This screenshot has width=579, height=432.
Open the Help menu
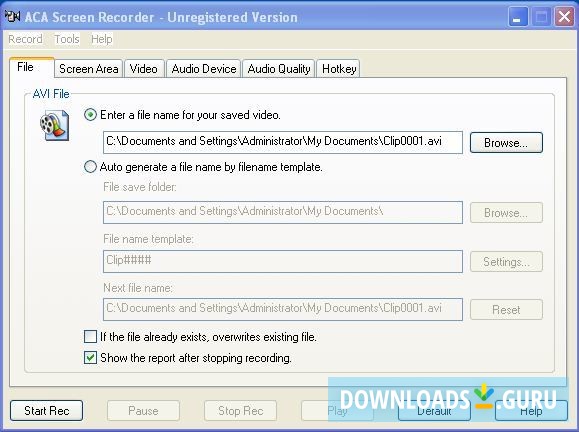[102, 39]
